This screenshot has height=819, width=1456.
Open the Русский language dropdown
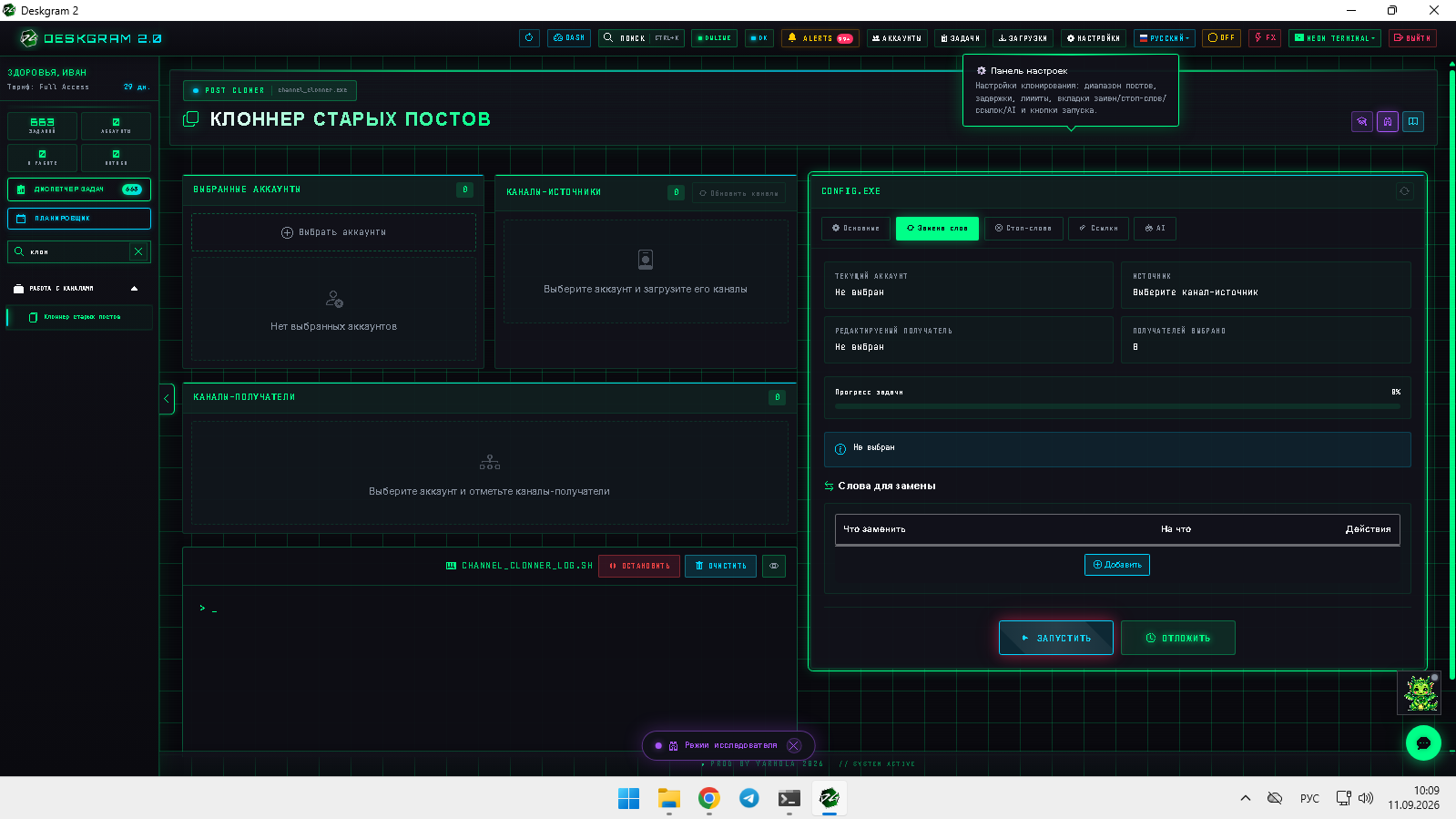point(1164,38)
